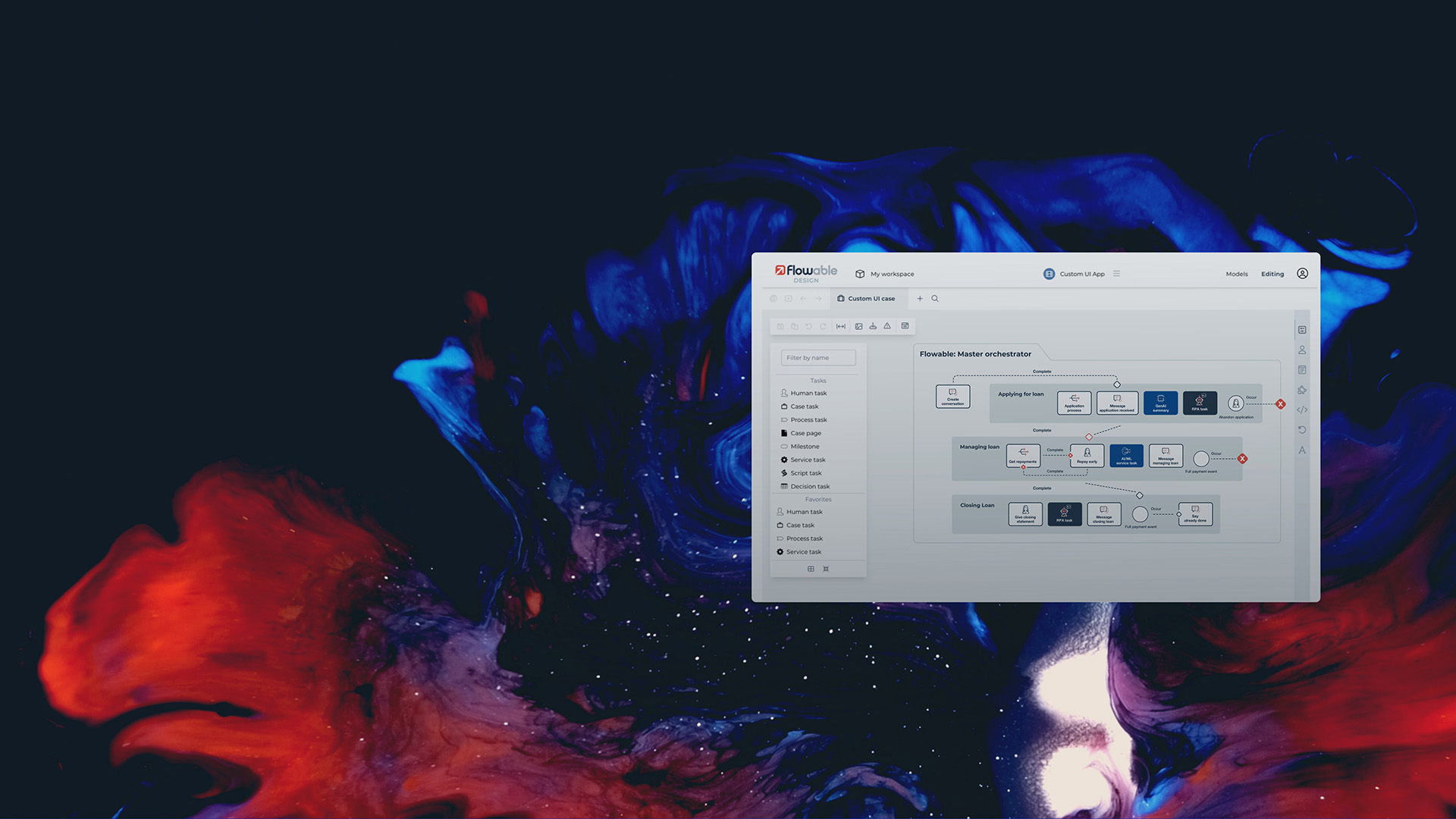Select Process task under Favorites
Viewport: 1456px width, 819px height.
coord(799,538)
